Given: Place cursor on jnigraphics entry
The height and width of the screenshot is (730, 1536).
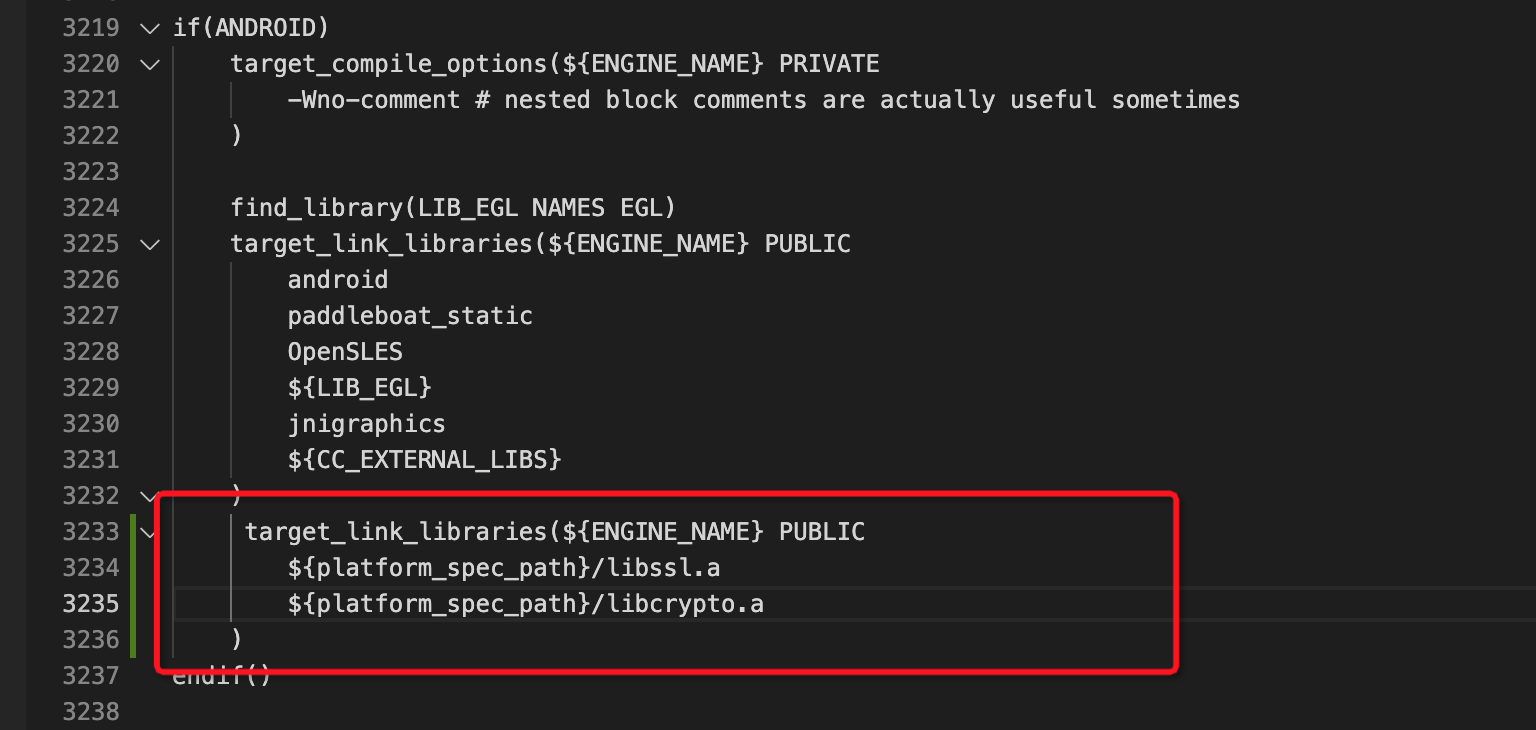Looking at the screenshot, I should click(366, 424).
